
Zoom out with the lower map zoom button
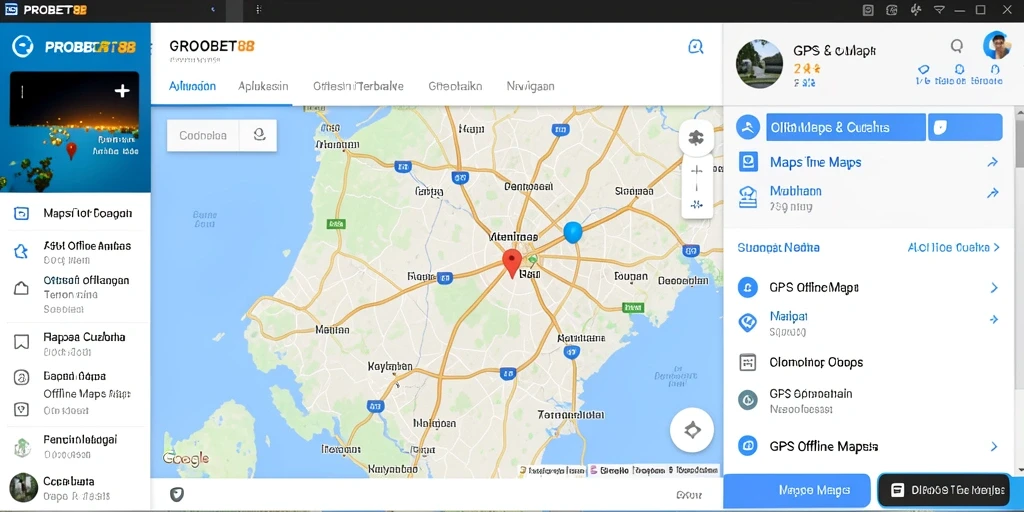(x=696, y=204)
